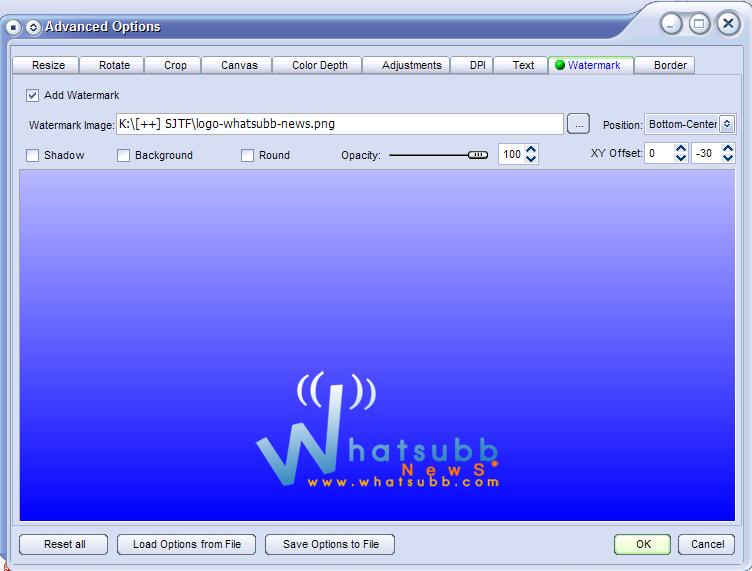
Task: Click Load Options from File button
Action: (x=187, y=544)
